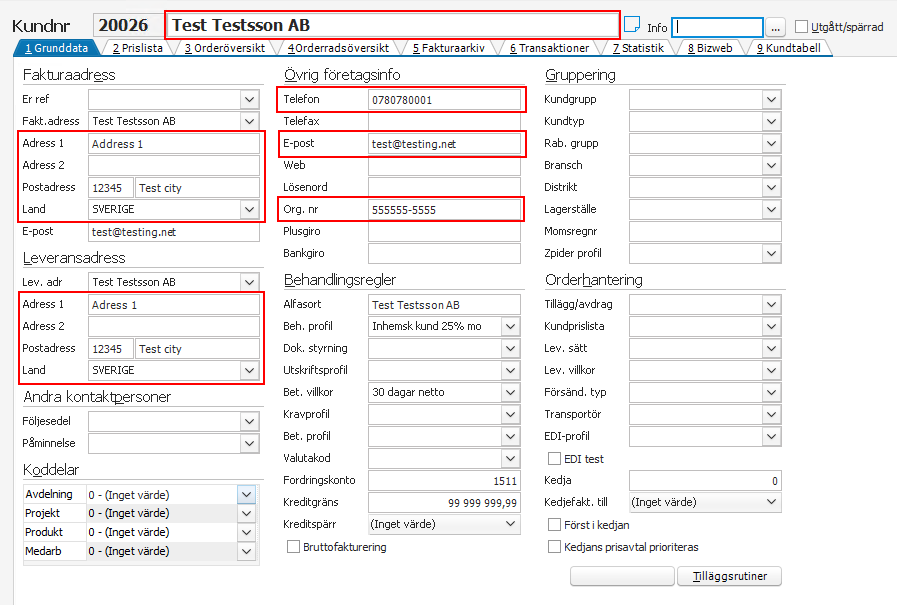Expand the Beh. profil dropdown
The width and height of the screenshot is (897, 605).
[x=510, y=326]
